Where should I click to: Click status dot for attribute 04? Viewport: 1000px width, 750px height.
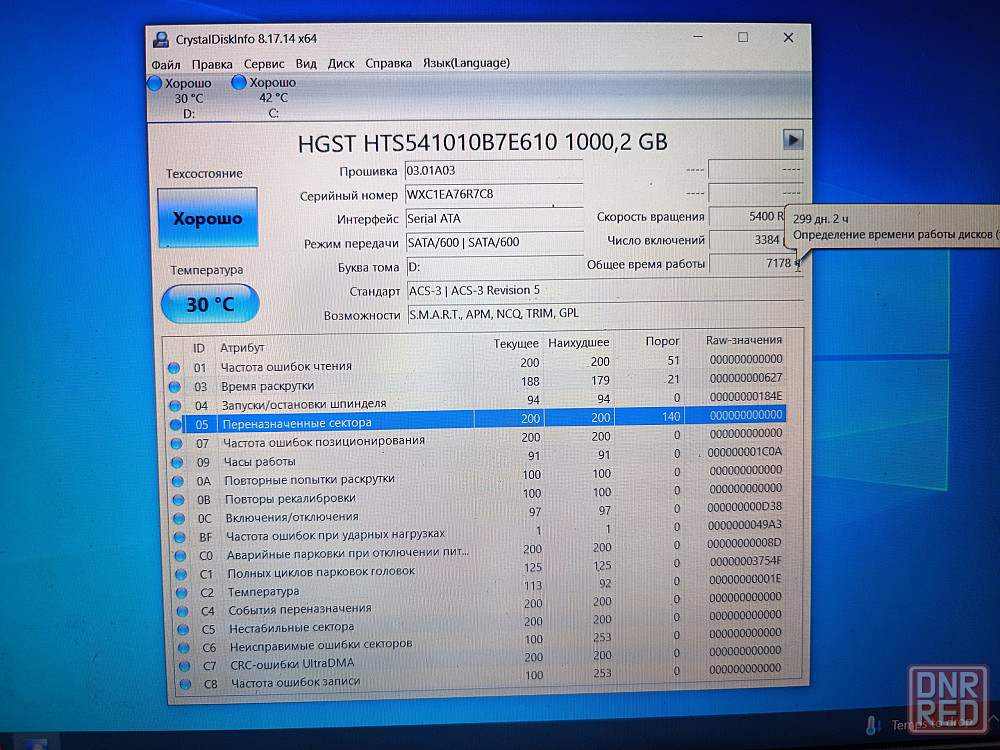[x=175, y=406]
